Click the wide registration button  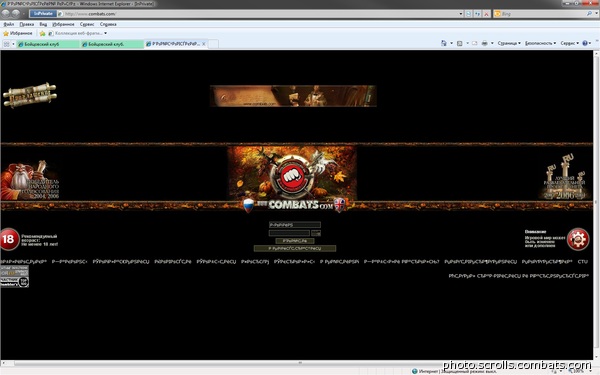tap(295, 249)
